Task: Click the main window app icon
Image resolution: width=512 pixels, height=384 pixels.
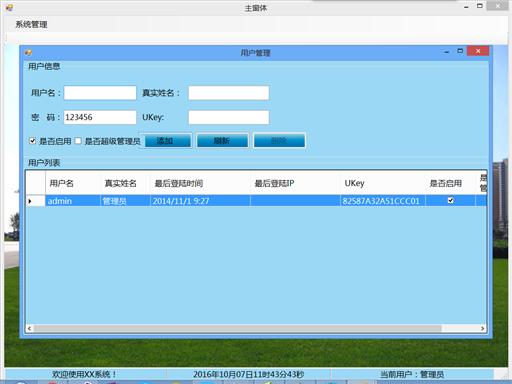Action: pos(10,7)
